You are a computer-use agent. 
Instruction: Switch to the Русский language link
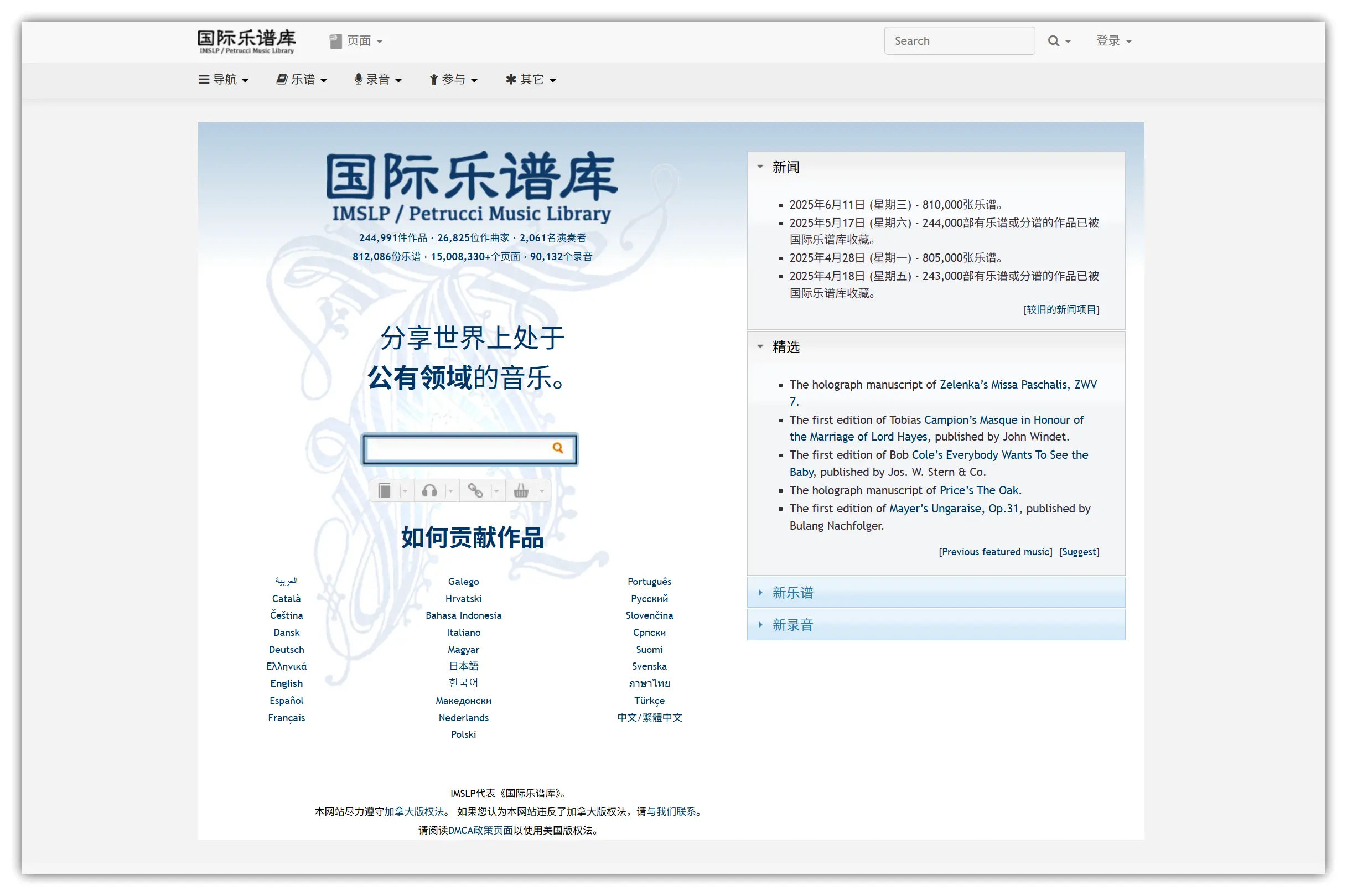pyautogui.click(x=649, y=599)
